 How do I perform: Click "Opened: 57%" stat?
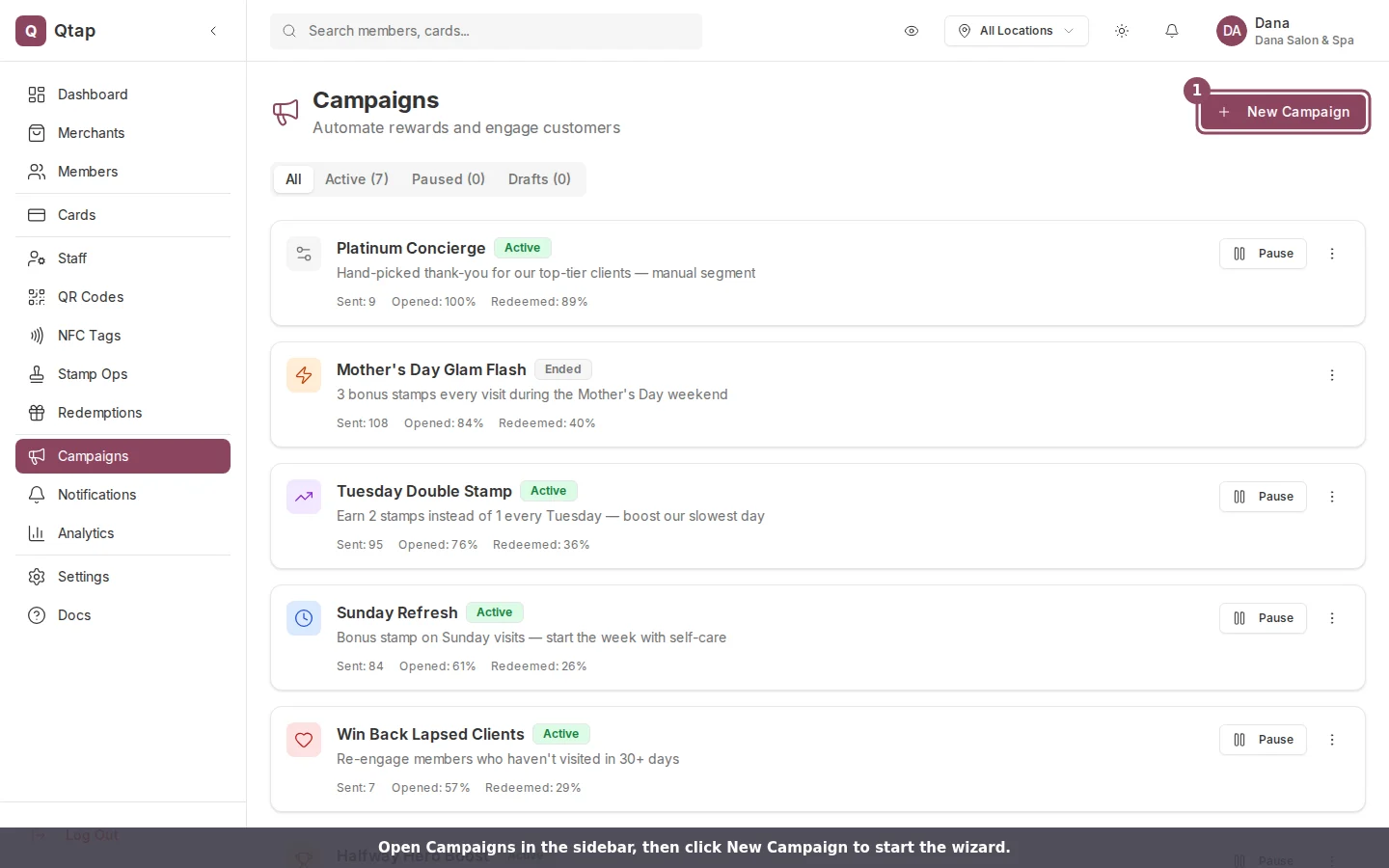click(430, 788)
